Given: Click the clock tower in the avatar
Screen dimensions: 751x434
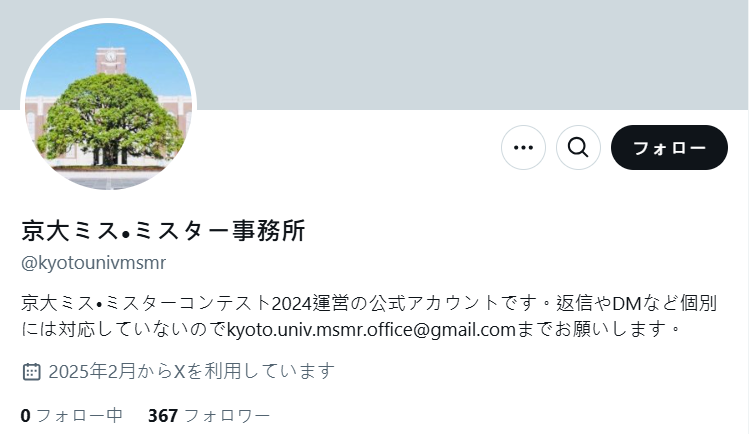Looking at the screenshot, I should 111,60.
